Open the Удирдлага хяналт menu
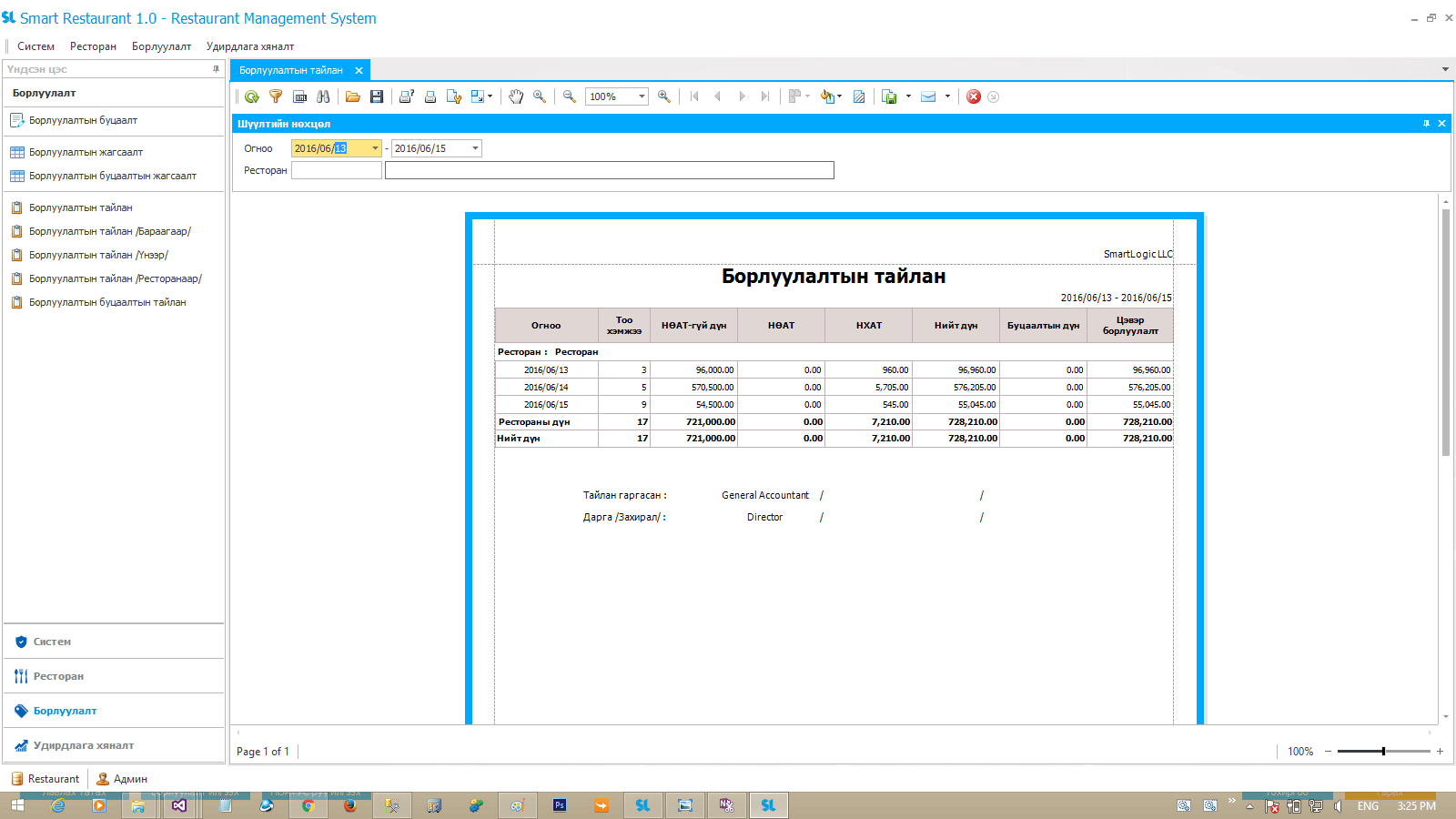 tap(250, 46)
